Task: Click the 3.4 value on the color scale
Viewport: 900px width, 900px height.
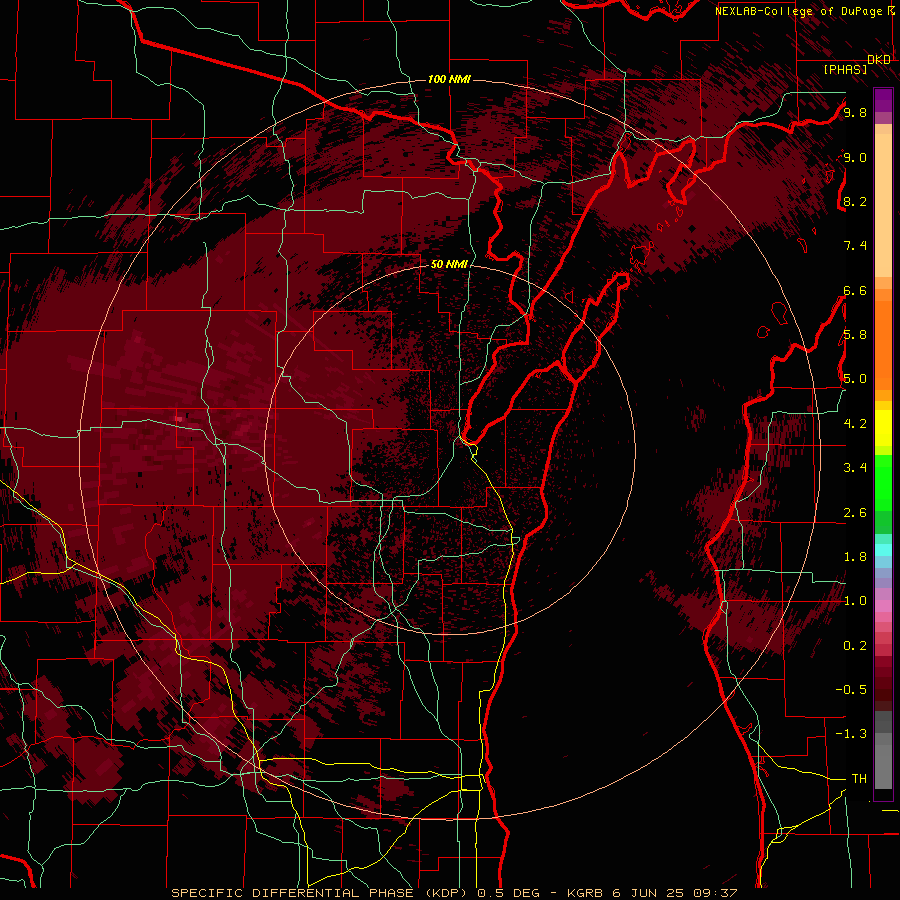Action: [855, 468]
